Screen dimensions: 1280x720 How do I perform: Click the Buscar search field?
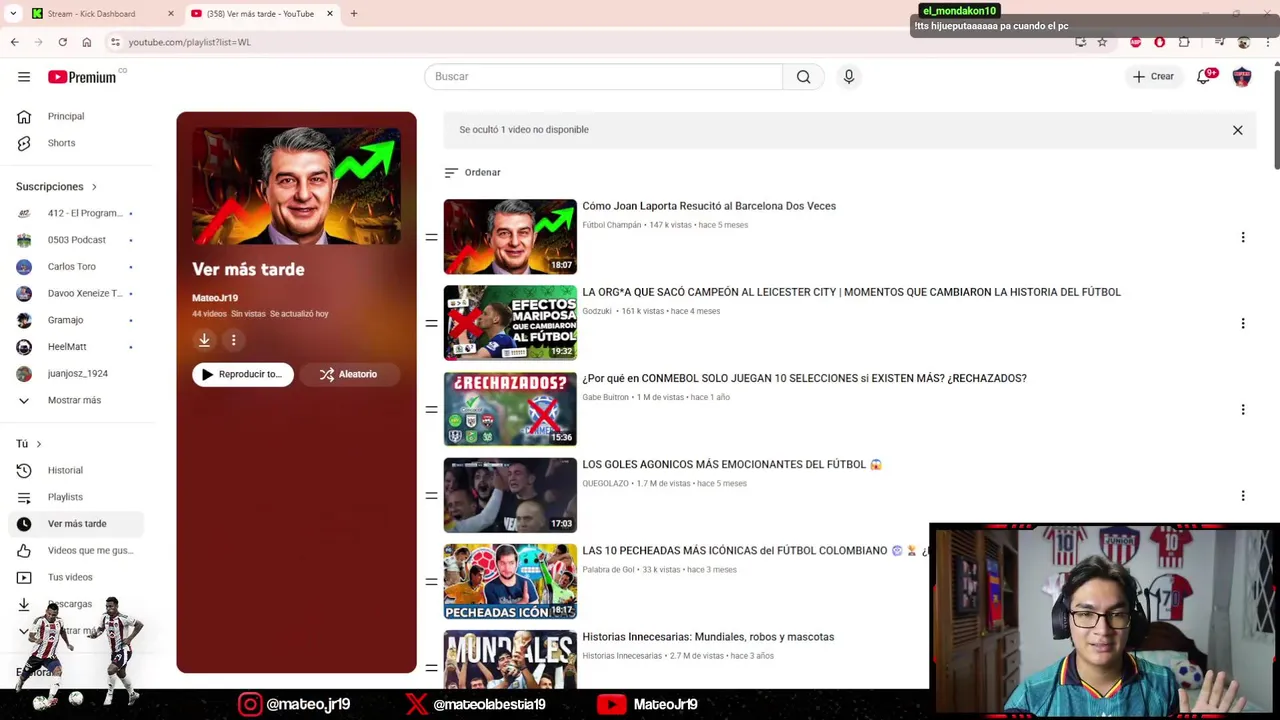pyautogui.click(x=603, y=77)
